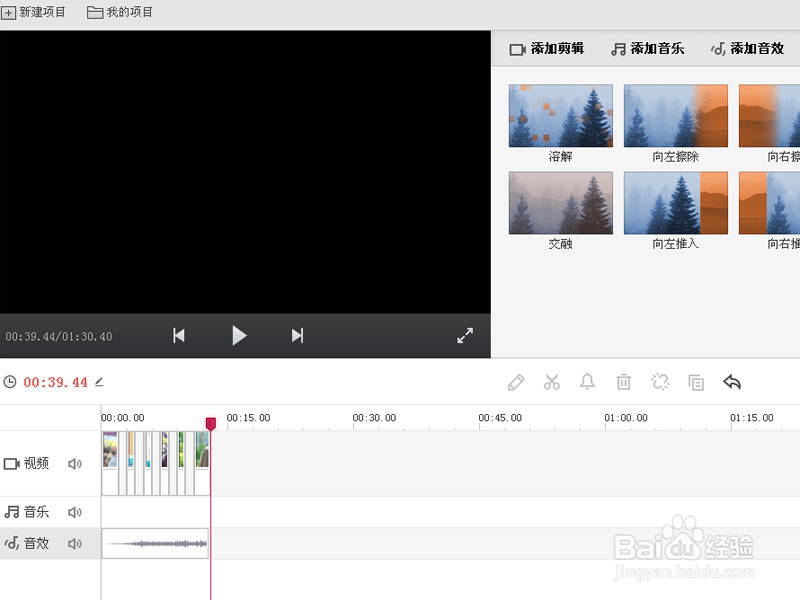
Task: Select the music (音乐) track label
Action: point(27,512)
